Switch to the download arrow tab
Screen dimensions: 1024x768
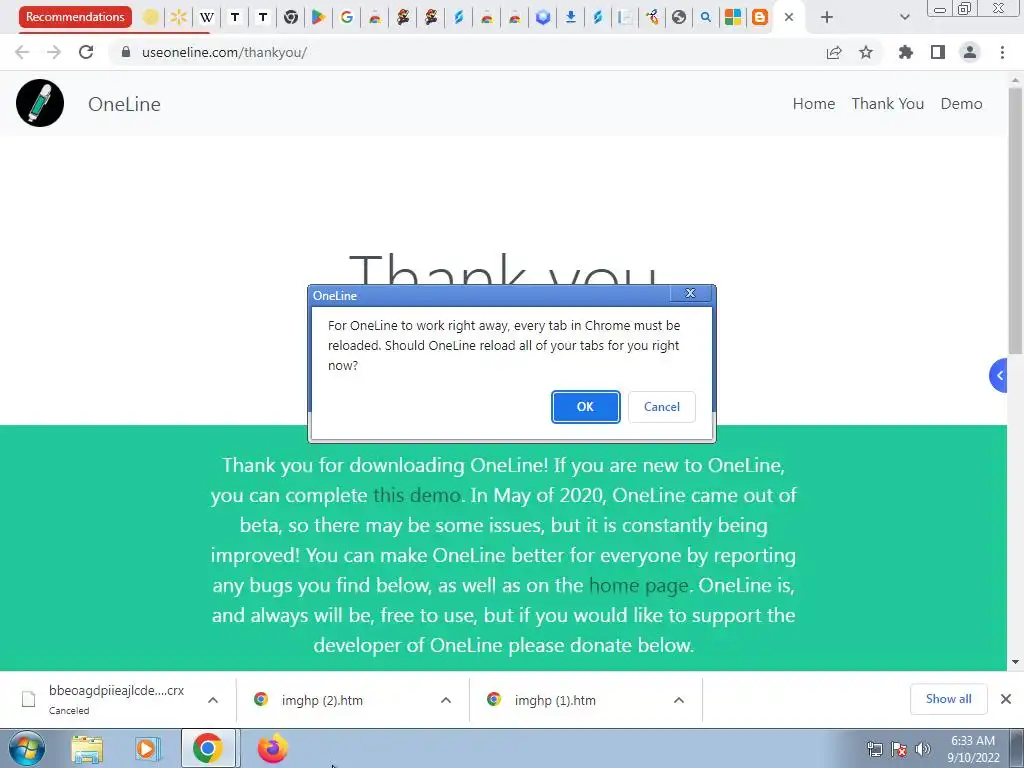click(x=570, y=17)
